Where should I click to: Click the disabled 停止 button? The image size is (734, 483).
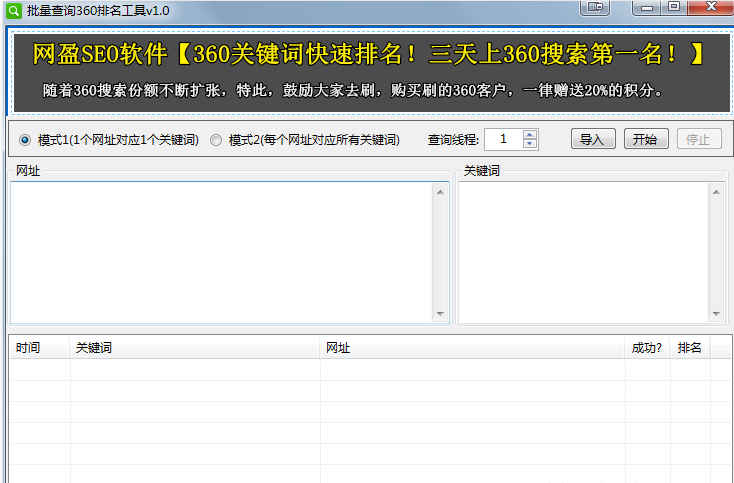coord(699,139)
